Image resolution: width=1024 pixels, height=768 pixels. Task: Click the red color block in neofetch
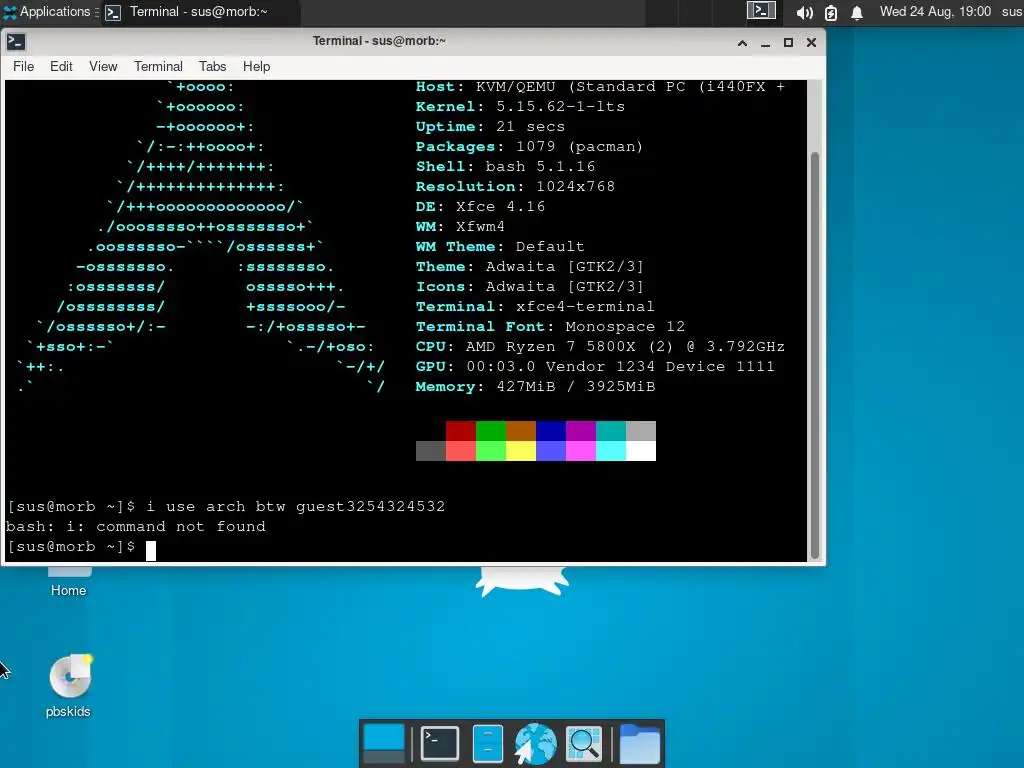click(460, 431)
